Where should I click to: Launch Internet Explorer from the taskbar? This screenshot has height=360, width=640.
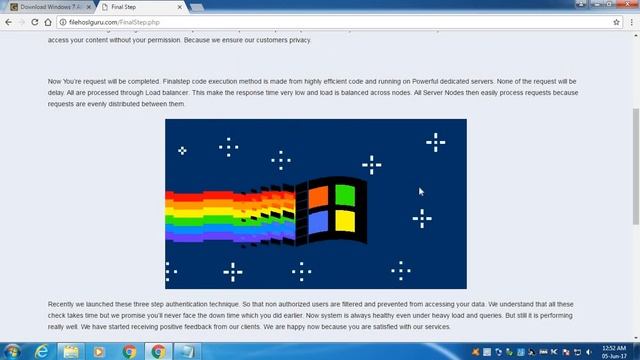point(42,351)
